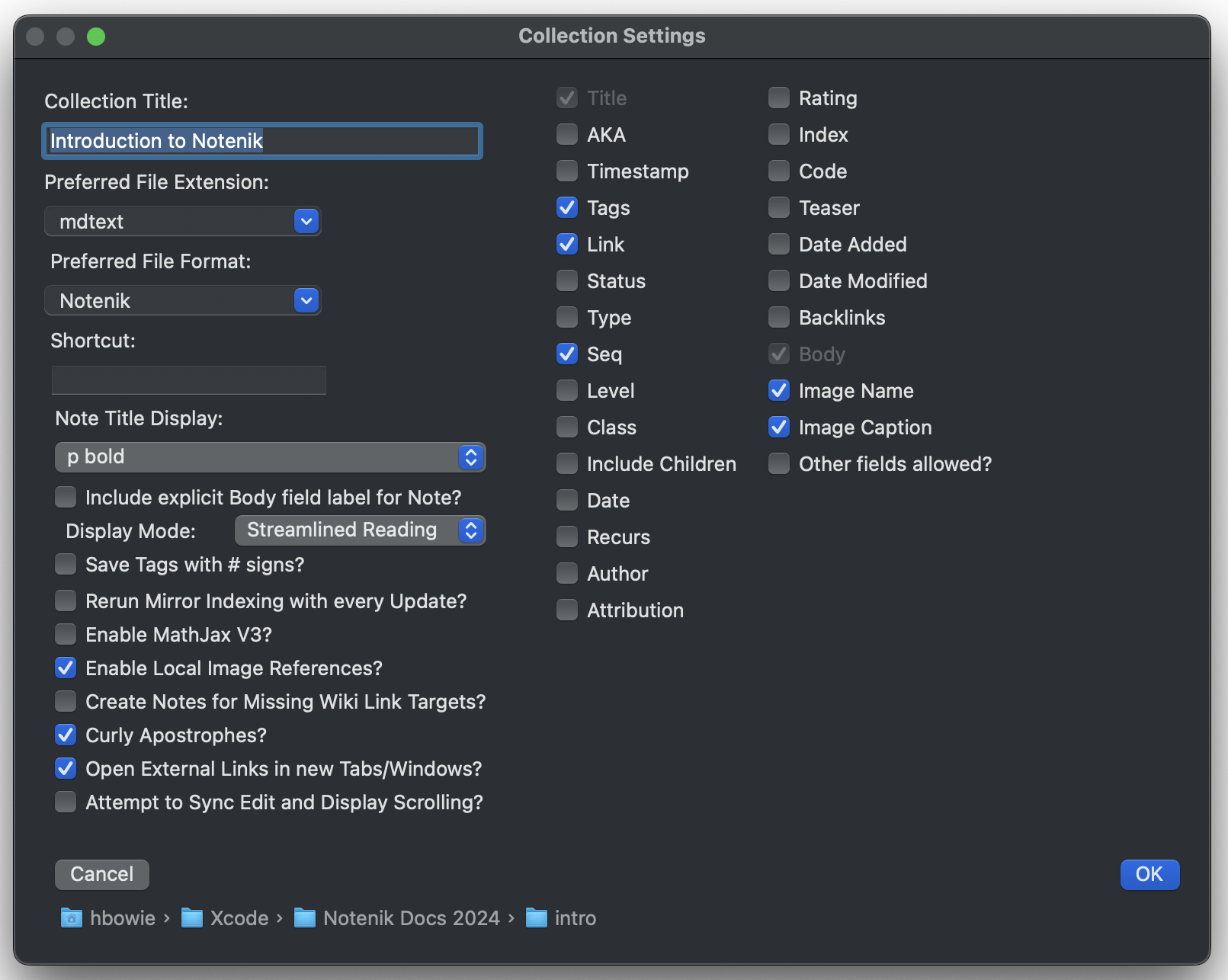This screenshot has width=1228, height=980.
Task: Turn off Curly Apostrophes option
Action: 66,735
